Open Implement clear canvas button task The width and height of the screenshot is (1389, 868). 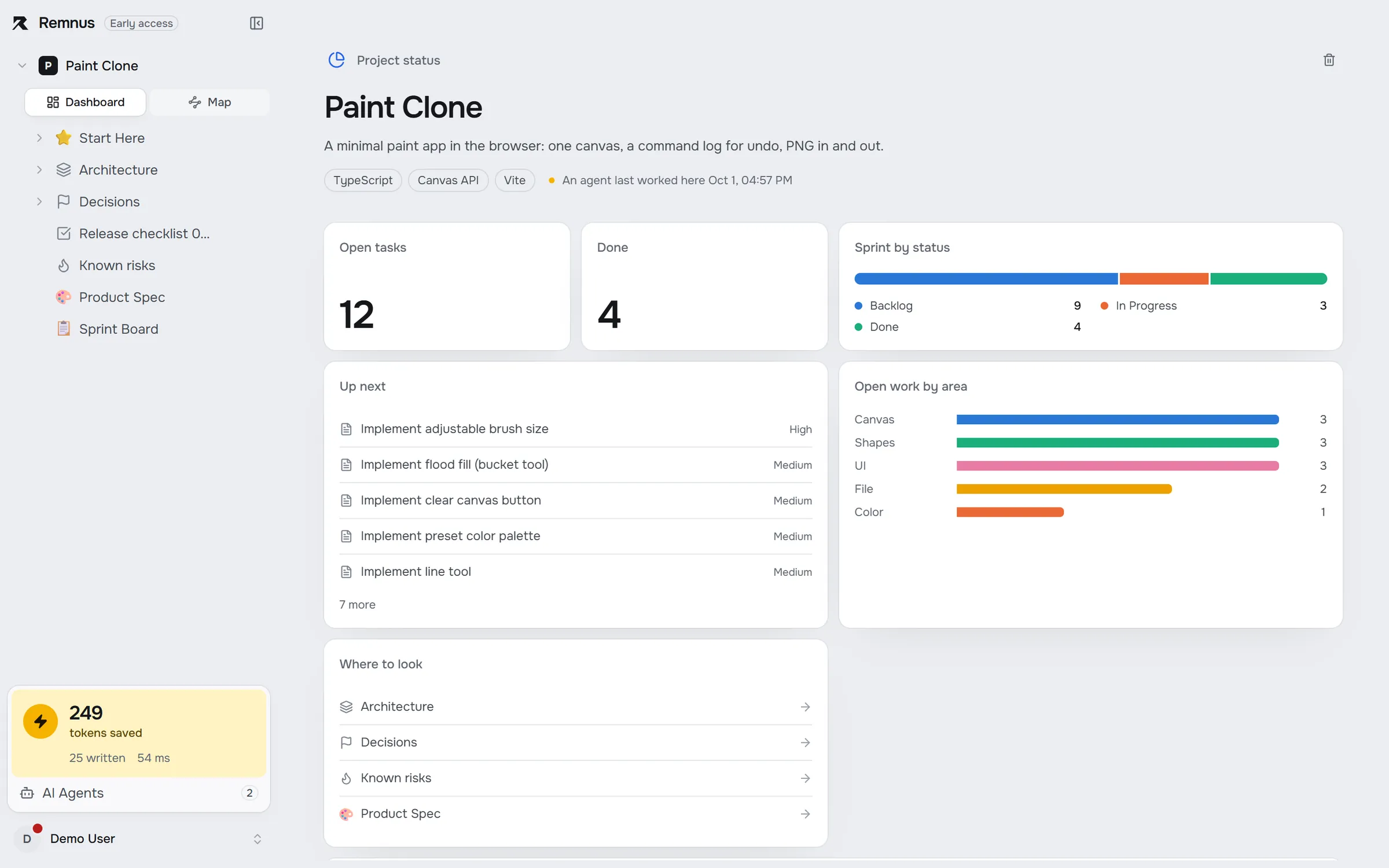(575, 501)
